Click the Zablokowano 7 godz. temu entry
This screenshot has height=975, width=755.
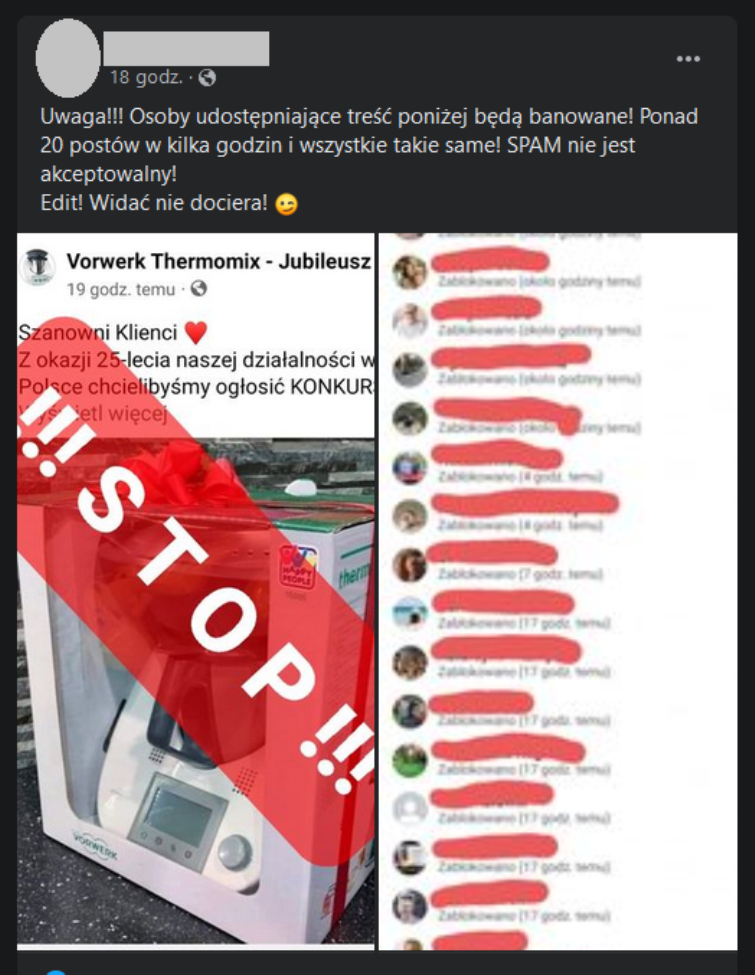(521, 574)
